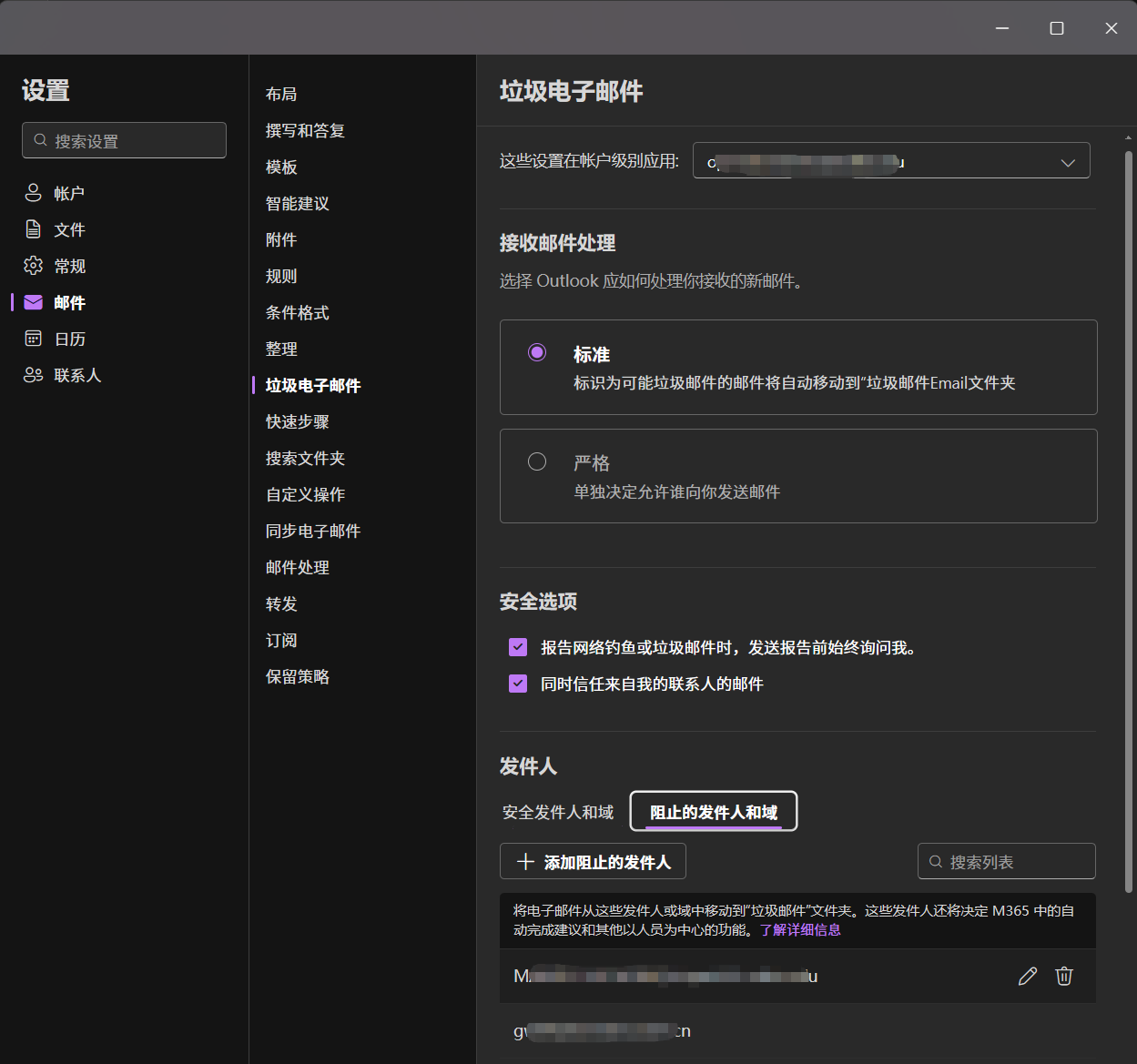
Task: Select the 标准 radio button option
Action: click(537, 353)
